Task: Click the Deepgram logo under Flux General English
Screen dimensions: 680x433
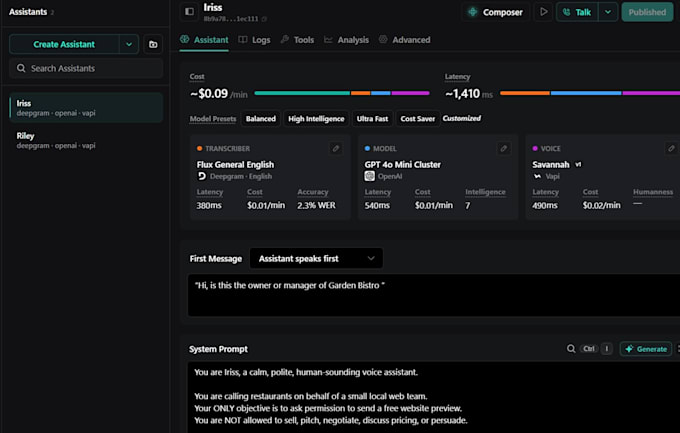Action: 202,176
